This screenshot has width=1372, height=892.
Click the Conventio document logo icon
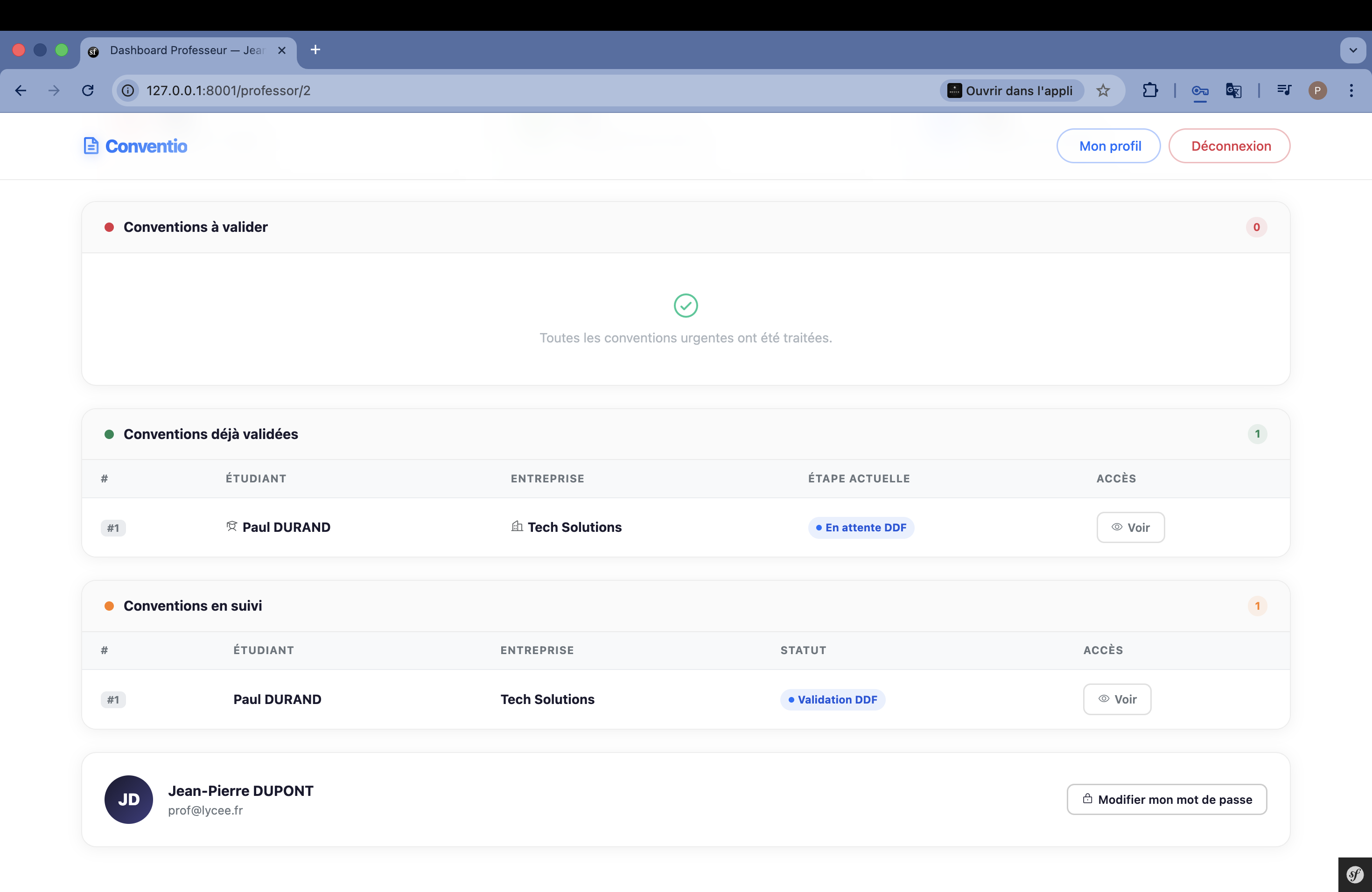[91, 146]
